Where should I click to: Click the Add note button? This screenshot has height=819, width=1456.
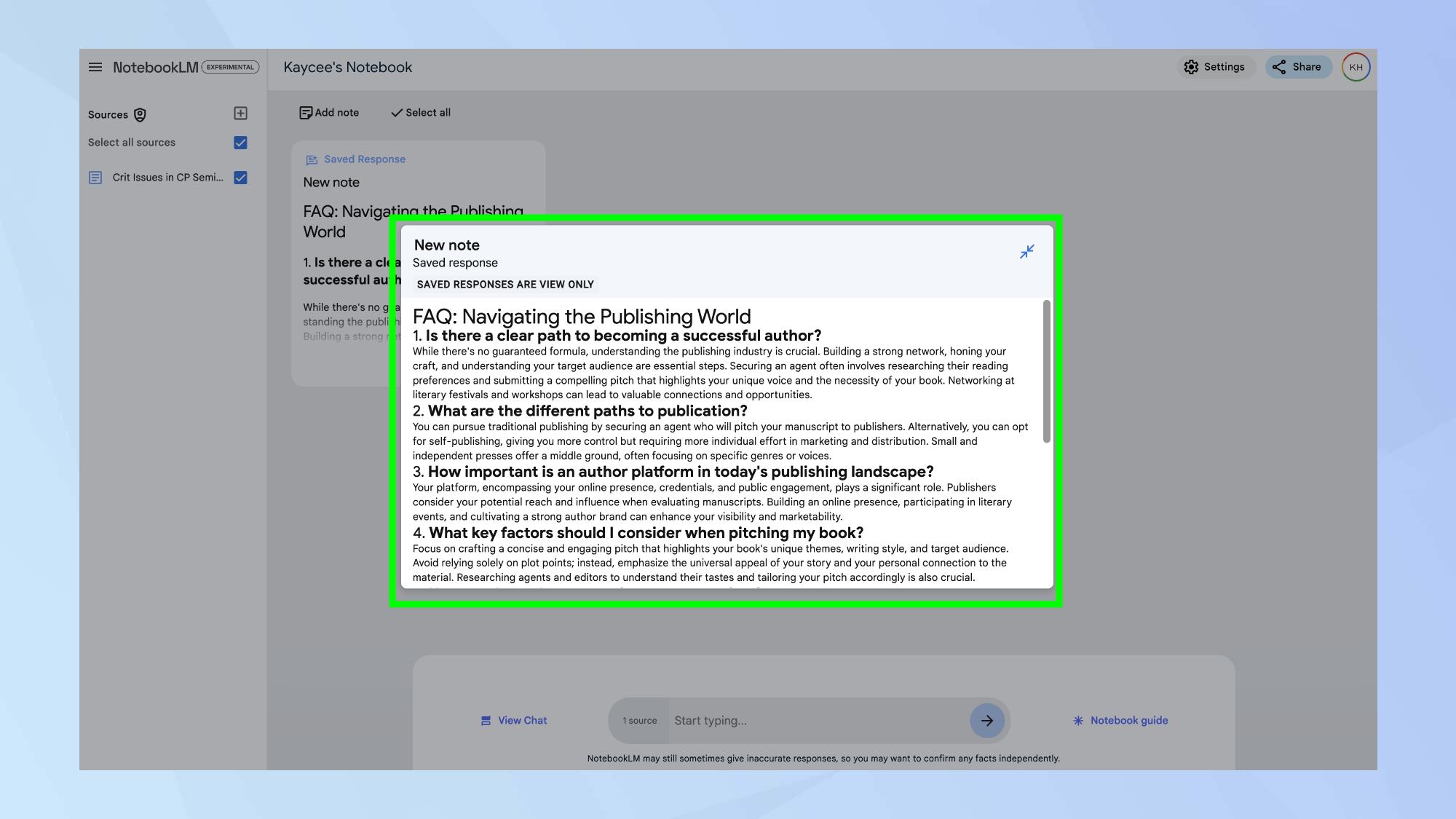329,113
